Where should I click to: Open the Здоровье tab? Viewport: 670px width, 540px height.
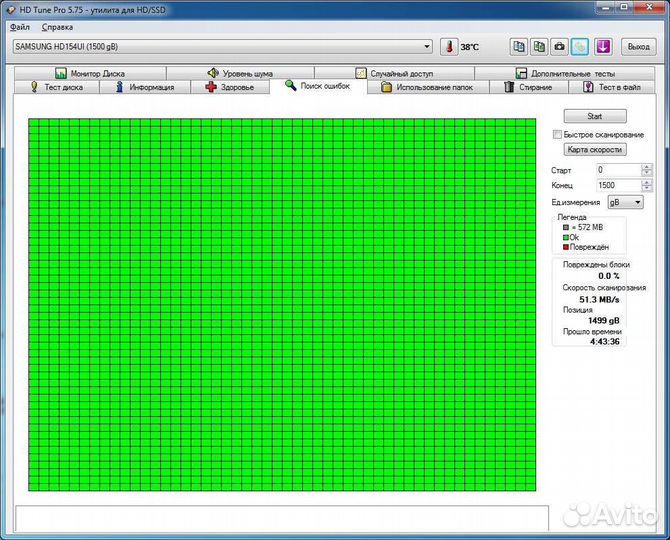click(x=230, y=87)
